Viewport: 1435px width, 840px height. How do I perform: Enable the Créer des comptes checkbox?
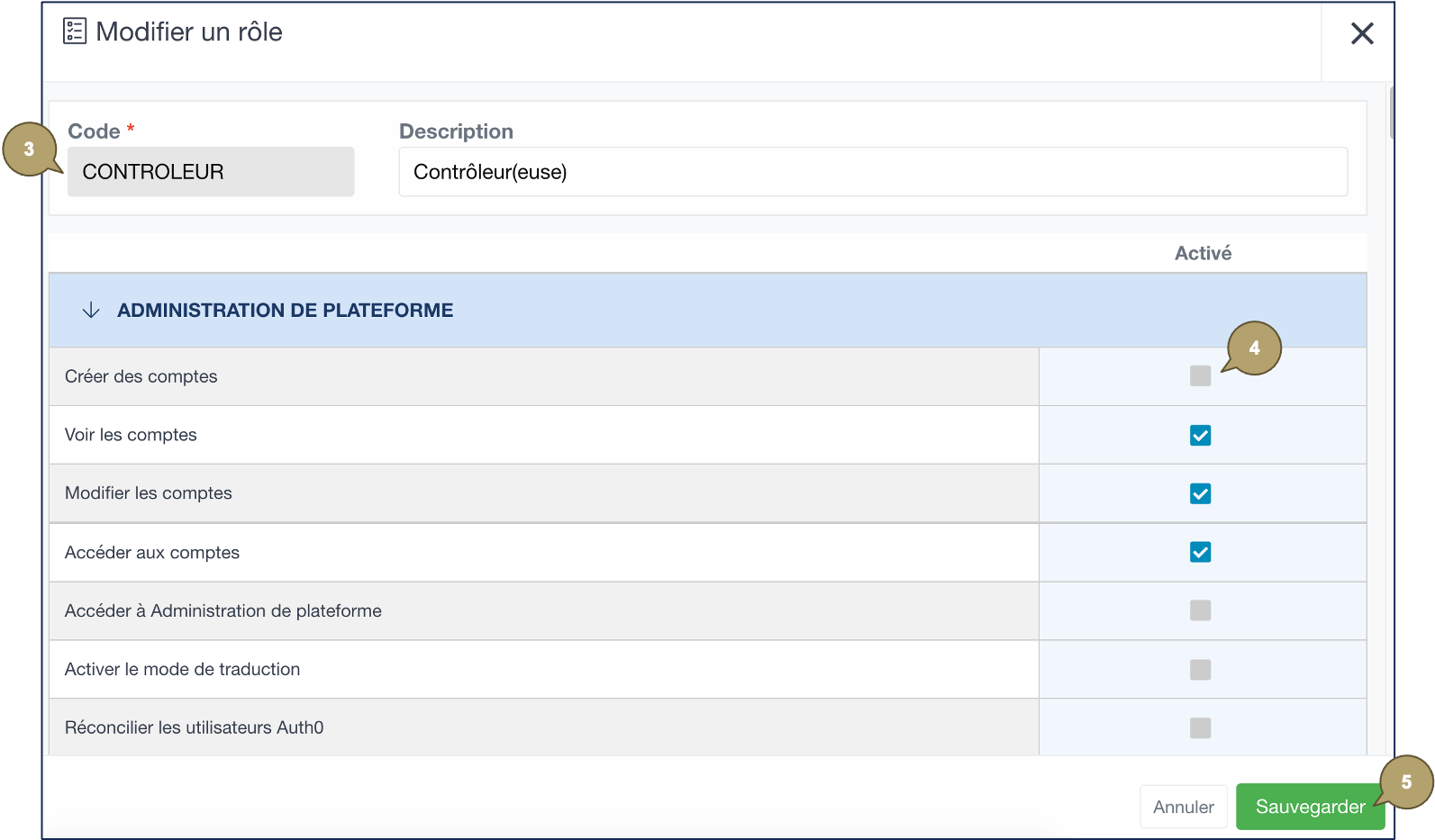click(1200, 376)
